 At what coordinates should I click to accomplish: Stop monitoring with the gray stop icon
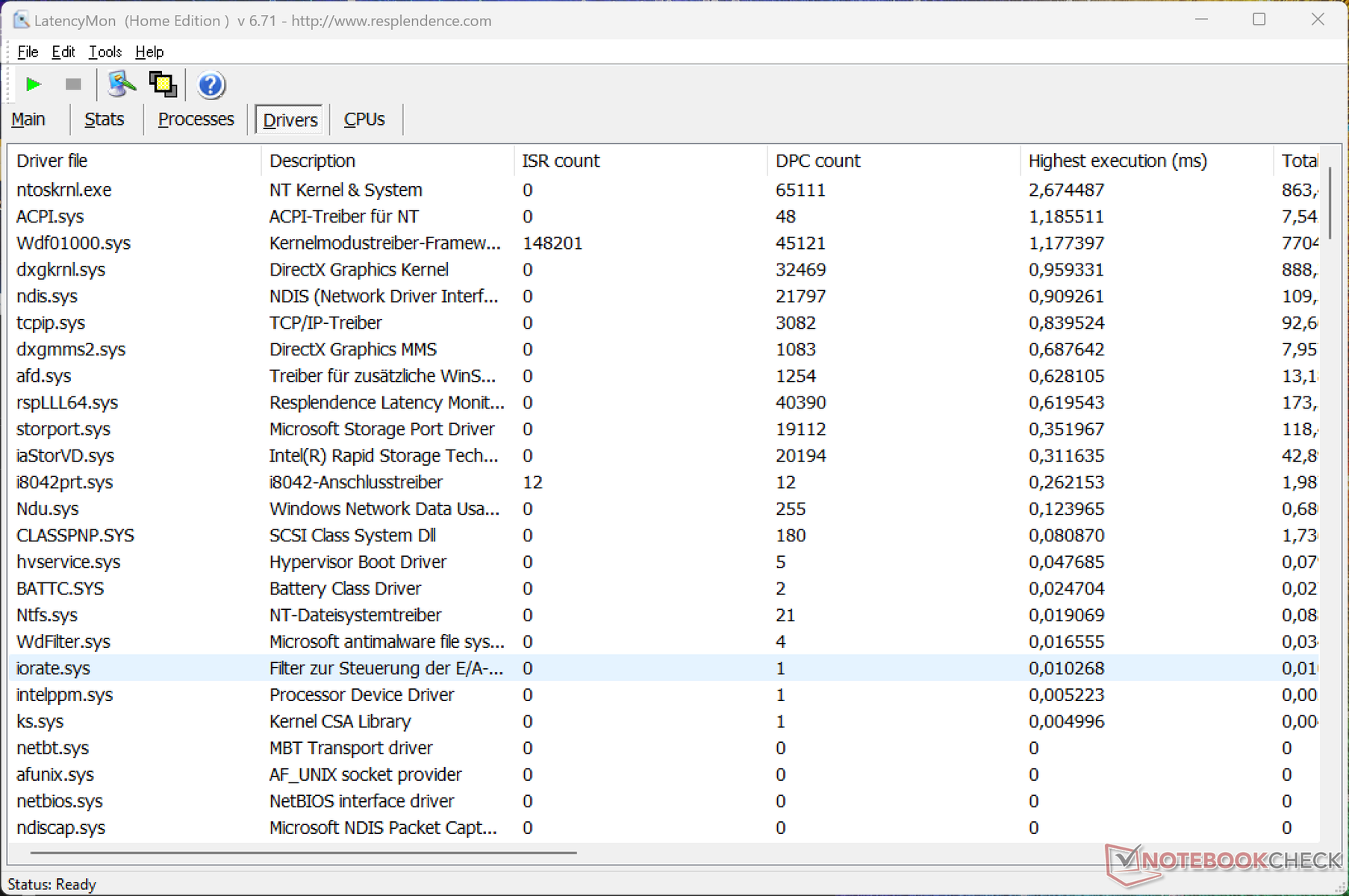click(73, 84)
